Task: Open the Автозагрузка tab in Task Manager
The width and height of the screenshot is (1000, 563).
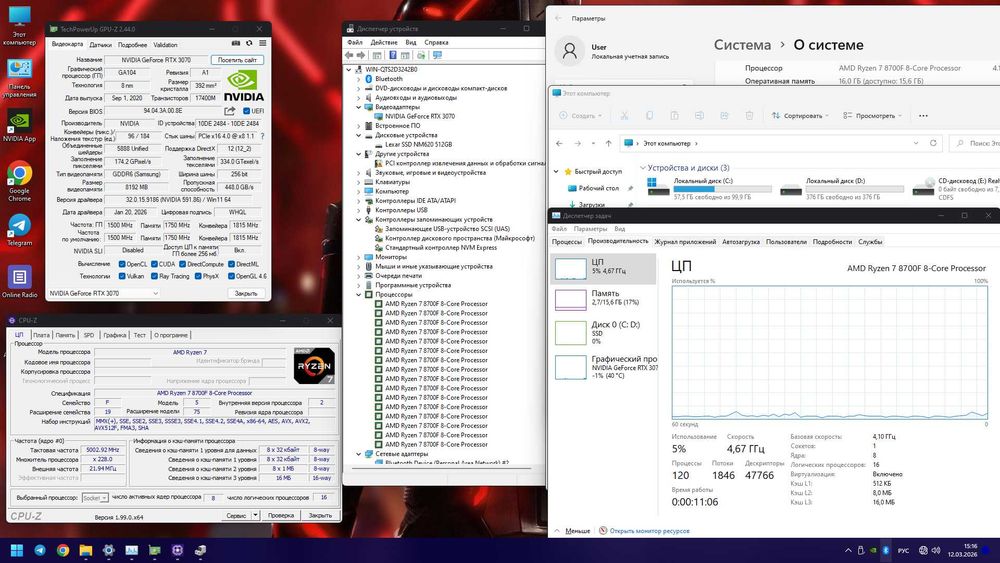Action: (x=740, y=241)
